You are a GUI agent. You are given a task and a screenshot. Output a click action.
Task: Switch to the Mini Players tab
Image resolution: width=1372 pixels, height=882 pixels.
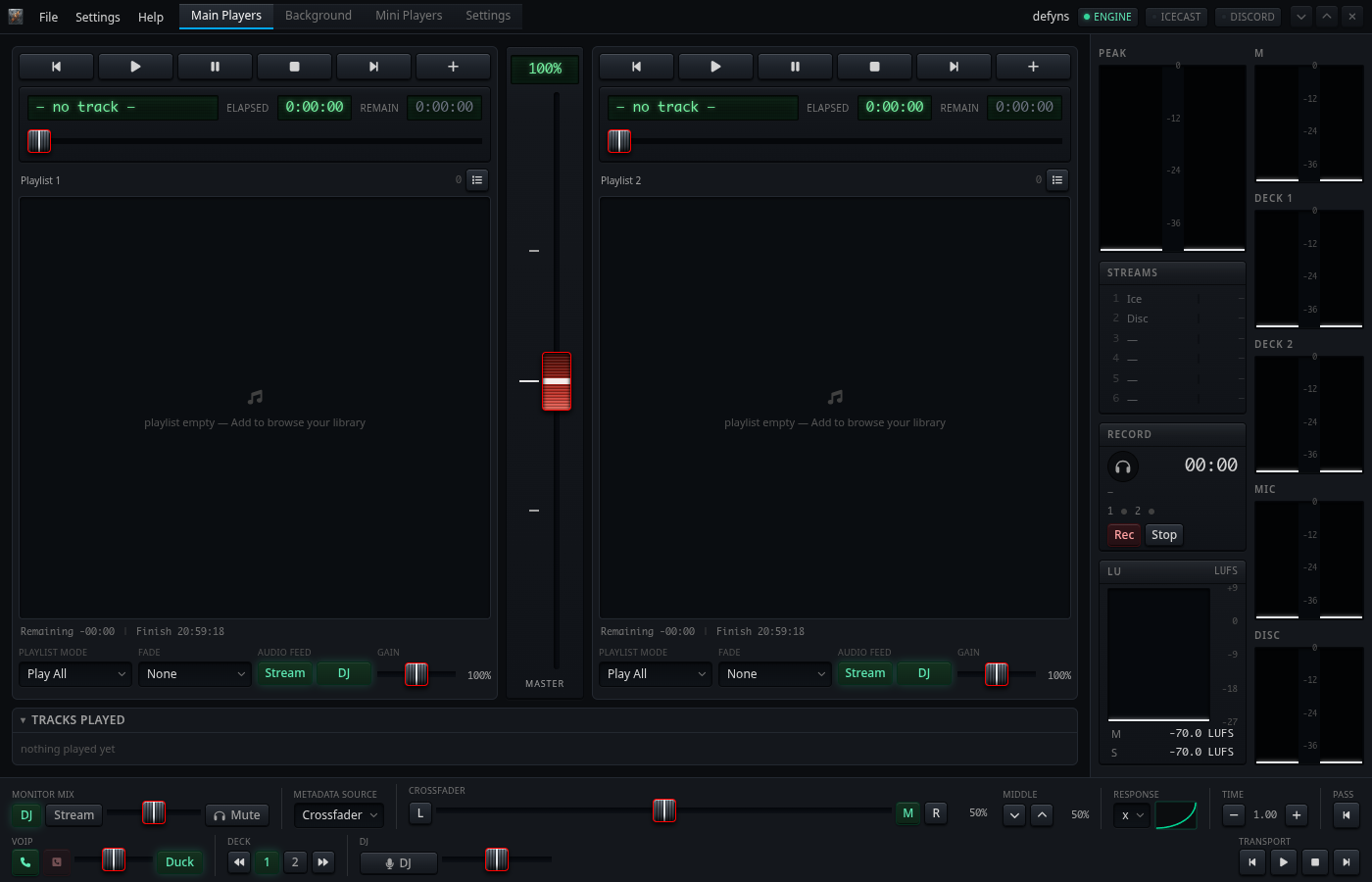coord(409,16)
